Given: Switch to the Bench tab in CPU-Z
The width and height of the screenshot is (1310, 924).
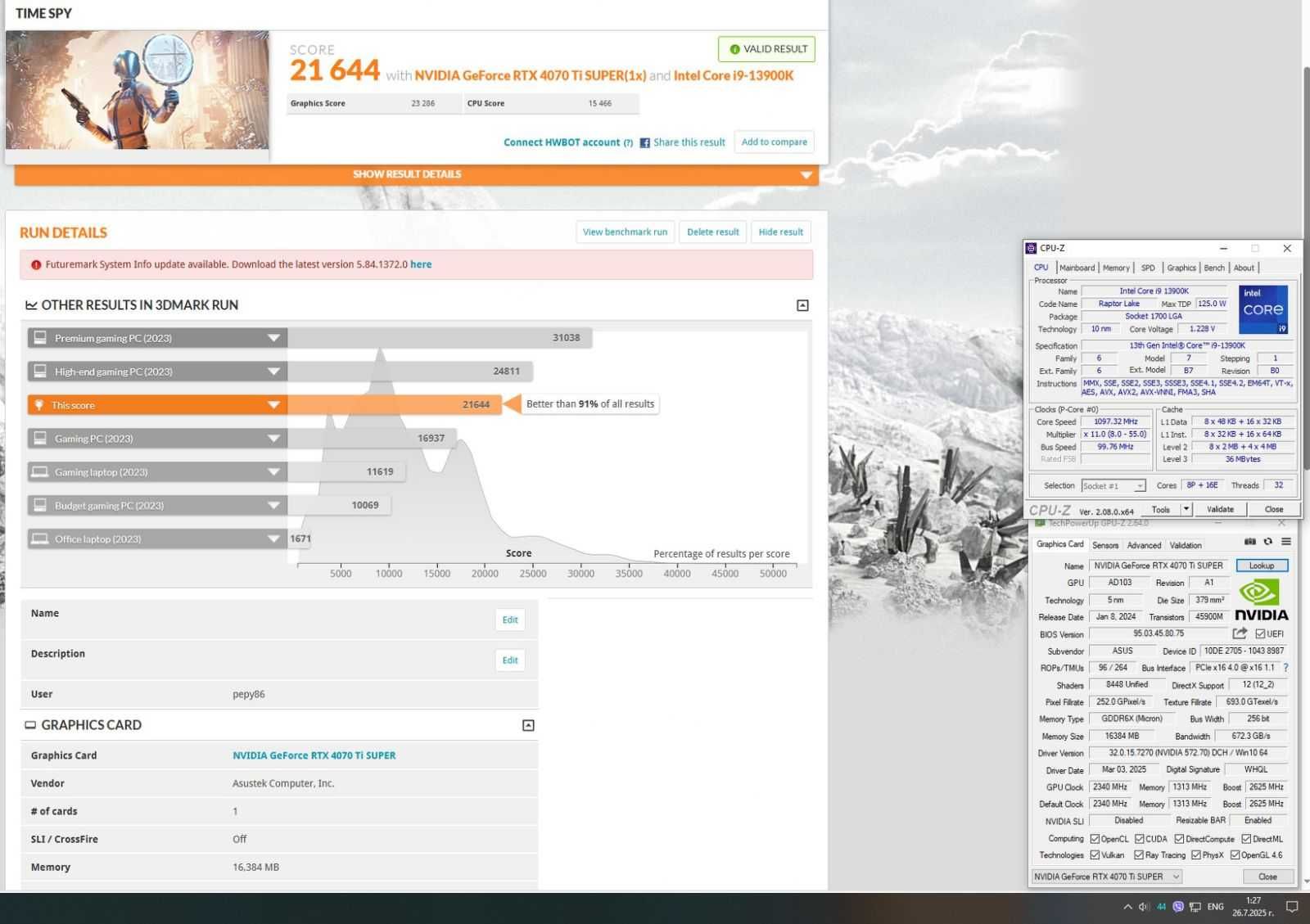Looking at the screenshot, I should click(x=1214, y=268).
